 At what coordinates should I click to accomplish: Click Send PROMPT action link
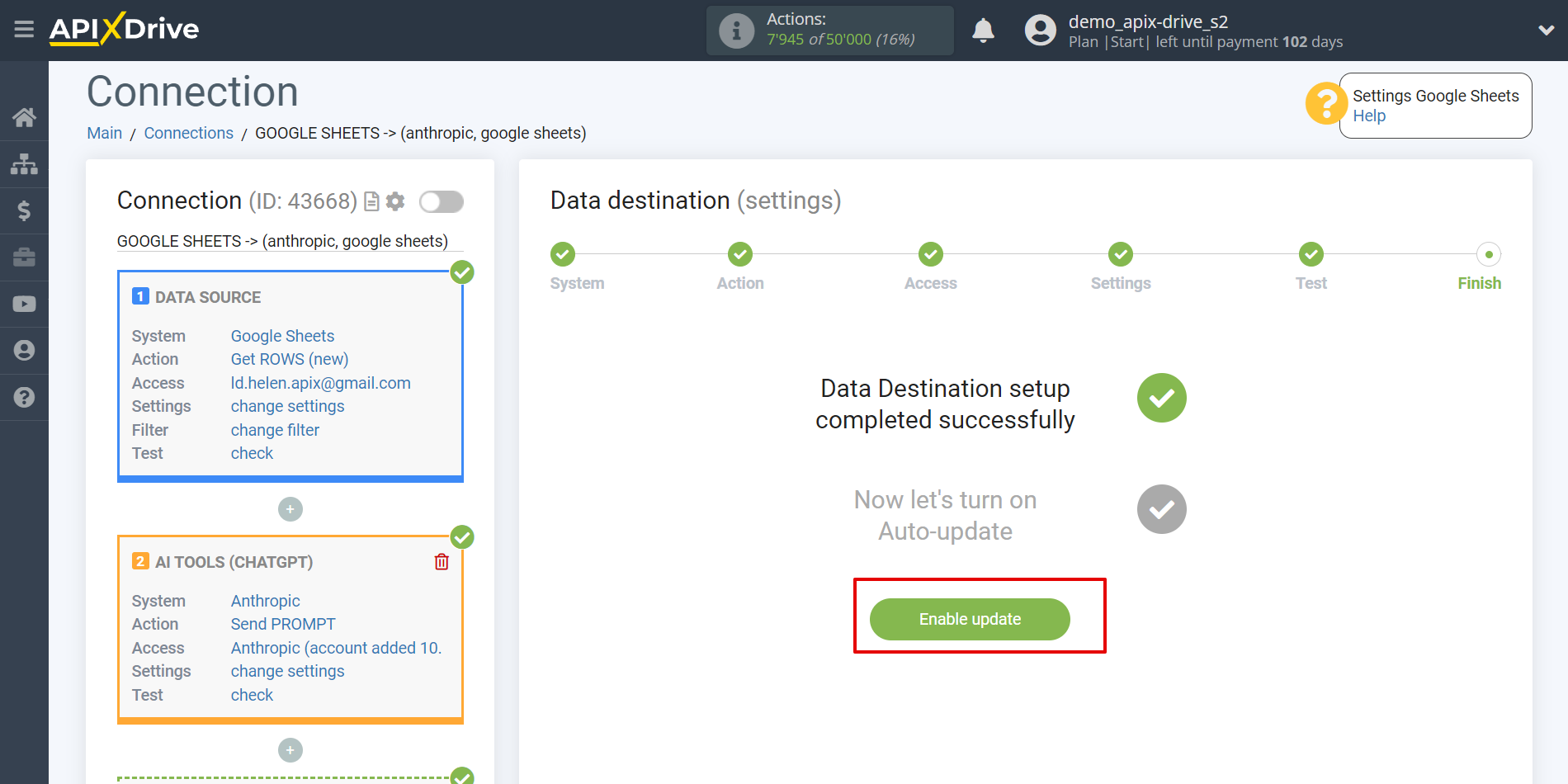(x=283, y=624)
